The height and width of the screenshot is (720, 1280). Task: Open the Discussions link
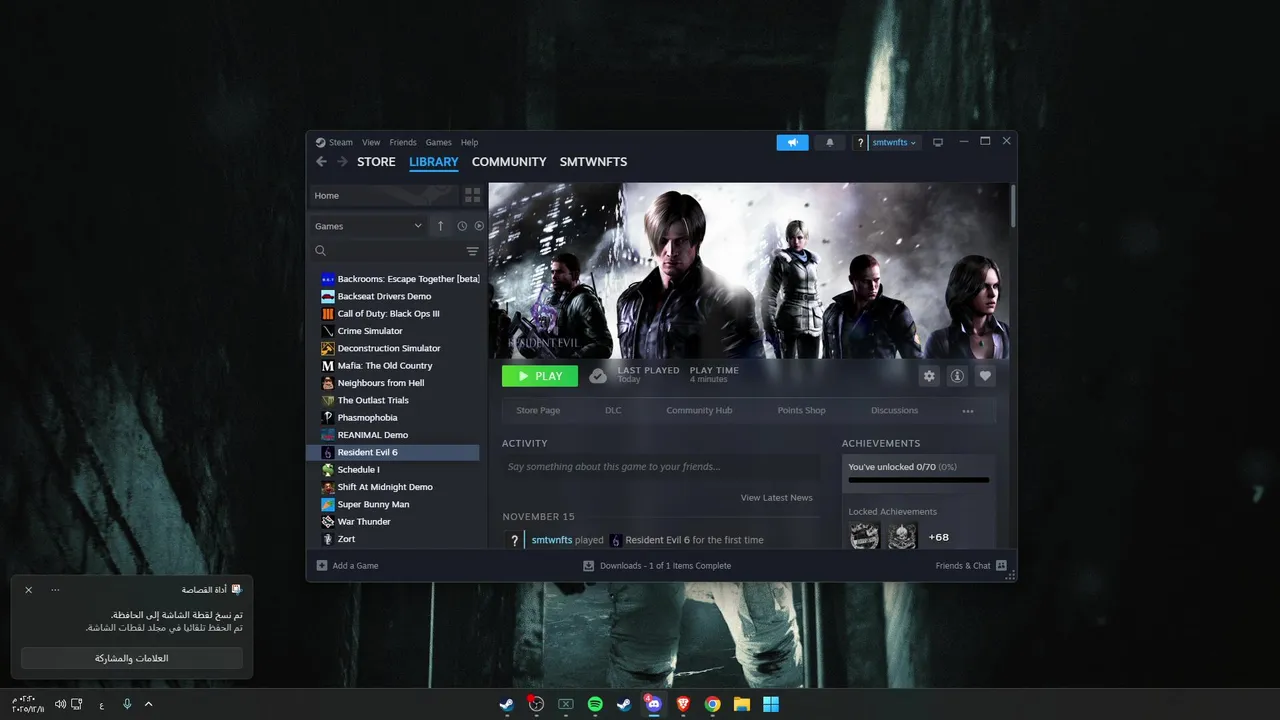(894, 411)
